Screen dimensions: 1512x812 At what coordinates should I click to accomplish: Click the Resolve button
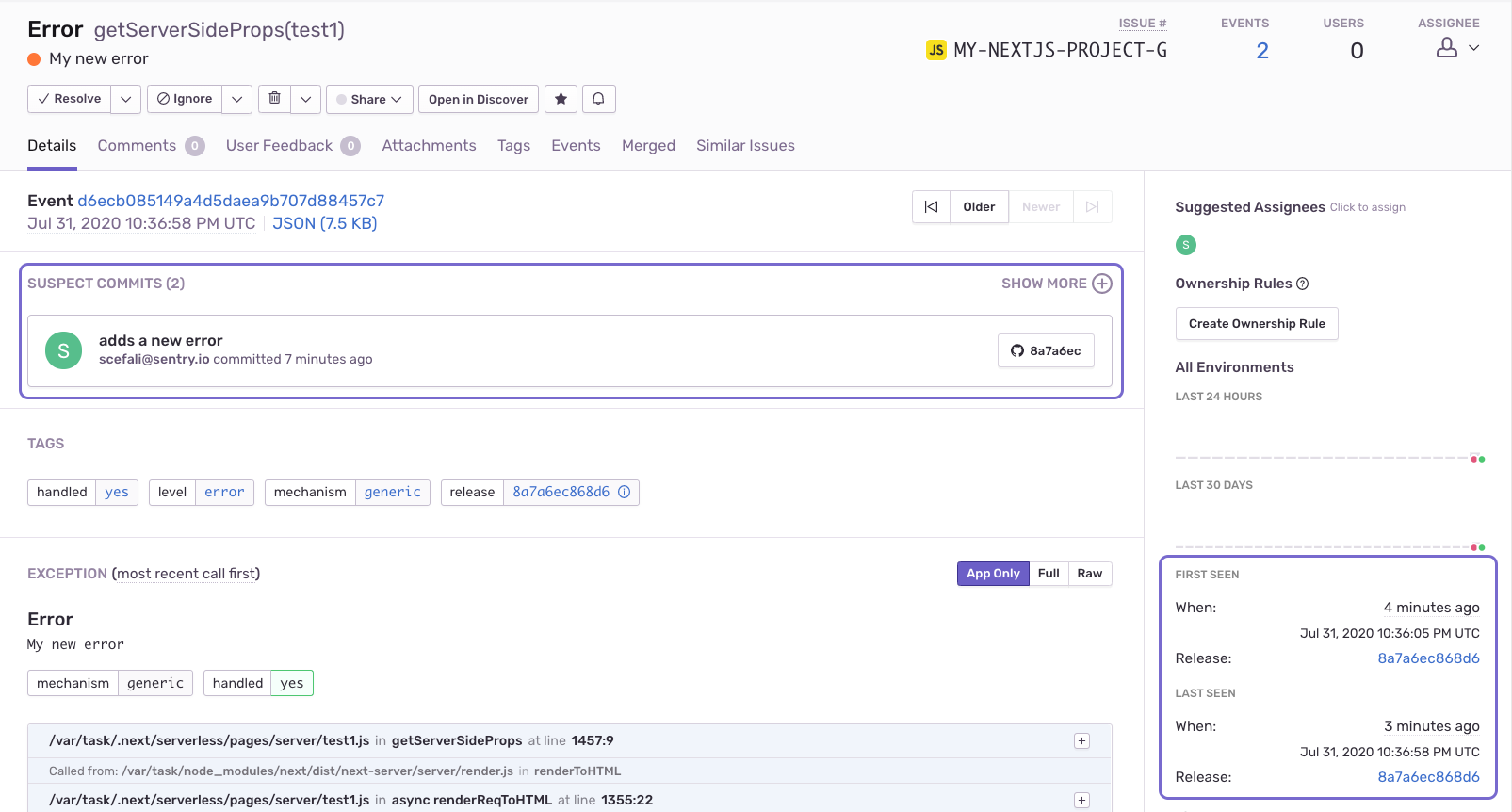(x=70, y=99)
